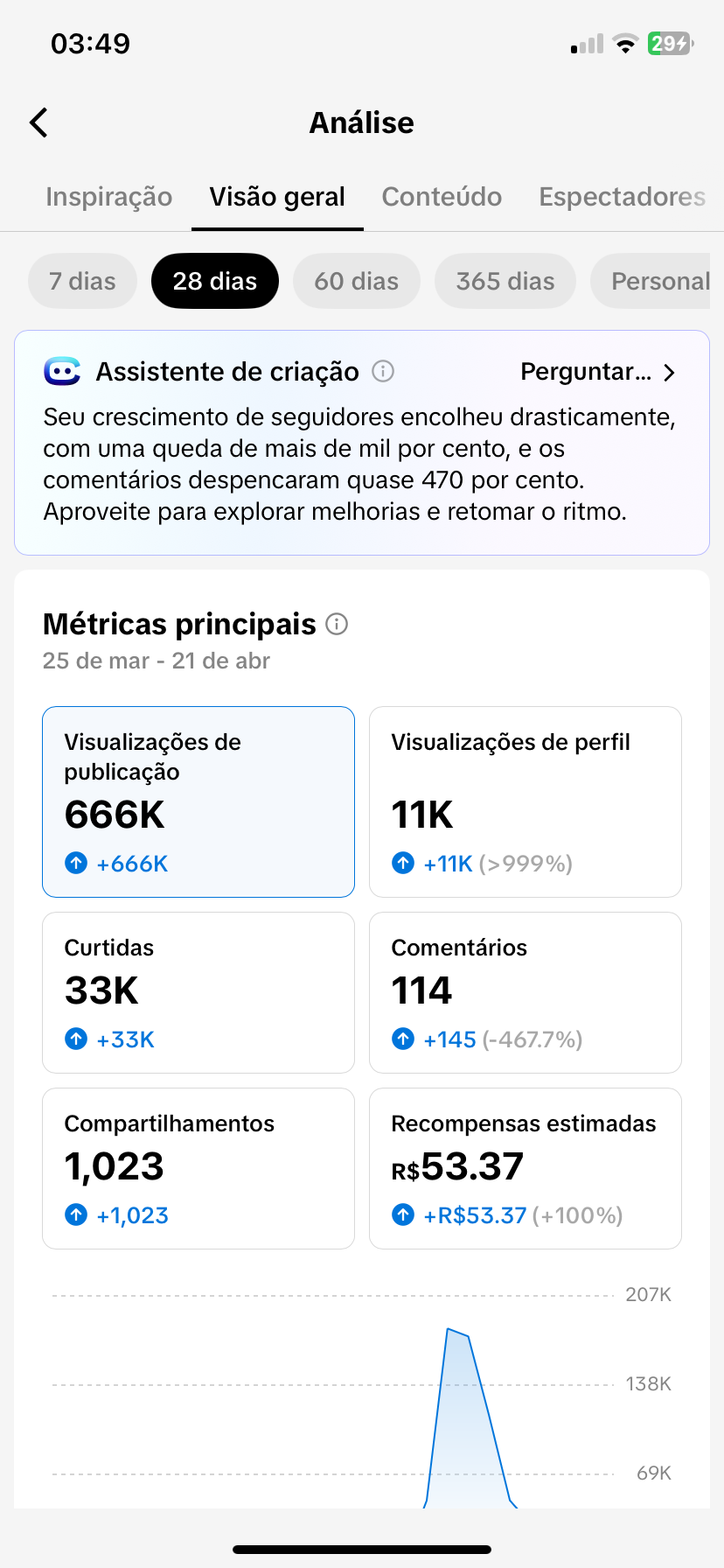Tap the Comentários metric card
The width and height of the screenshot is (724, 1568).
525,992
